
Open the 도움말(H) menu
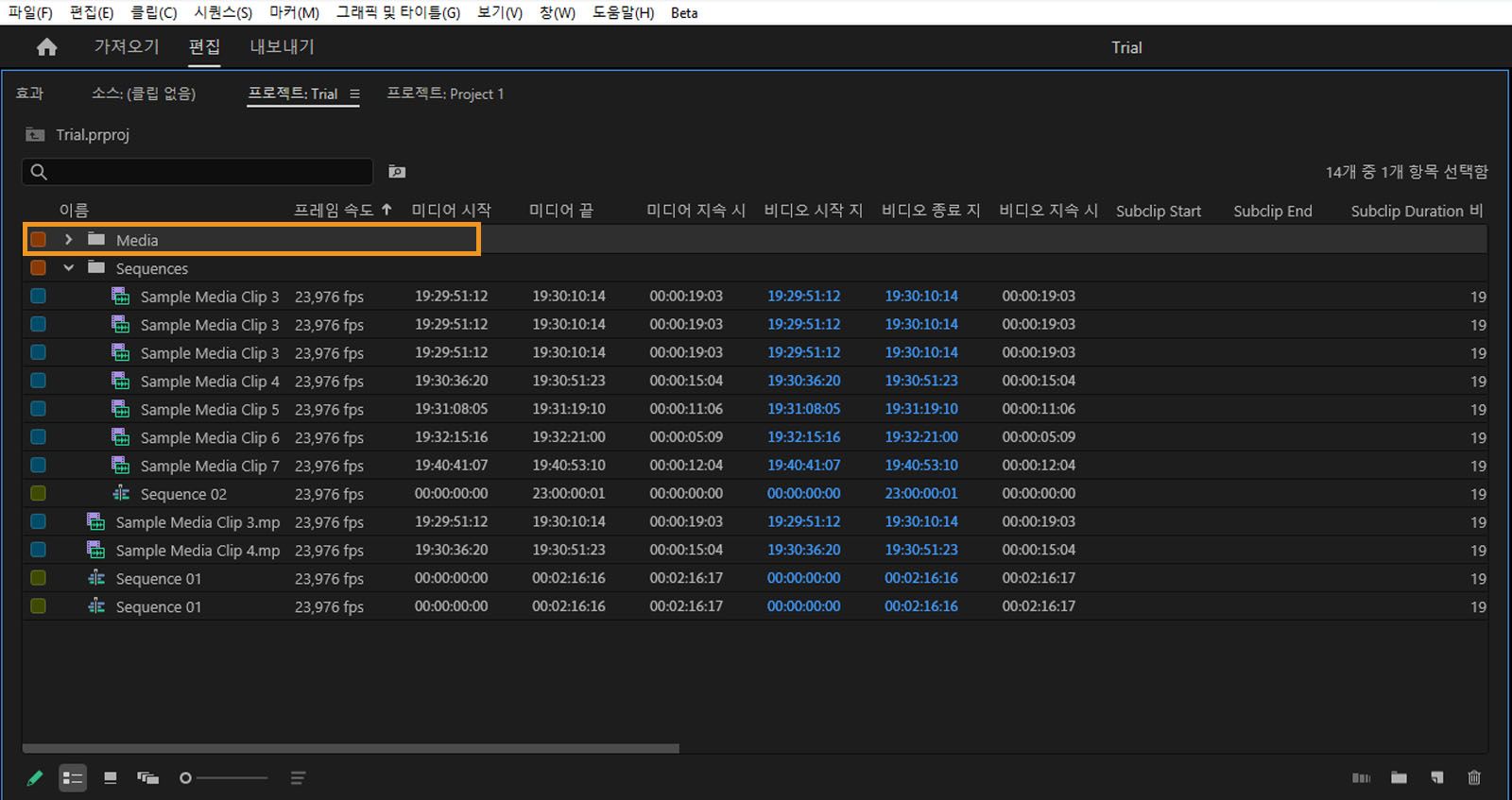point(623,12)
